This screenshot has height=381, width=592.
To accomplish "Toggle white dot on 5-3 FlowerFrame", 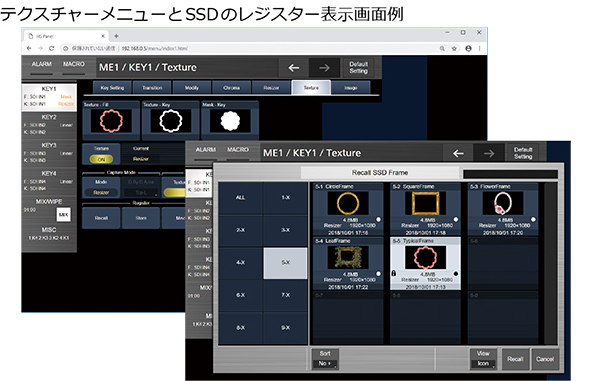I will click(533, 219).
